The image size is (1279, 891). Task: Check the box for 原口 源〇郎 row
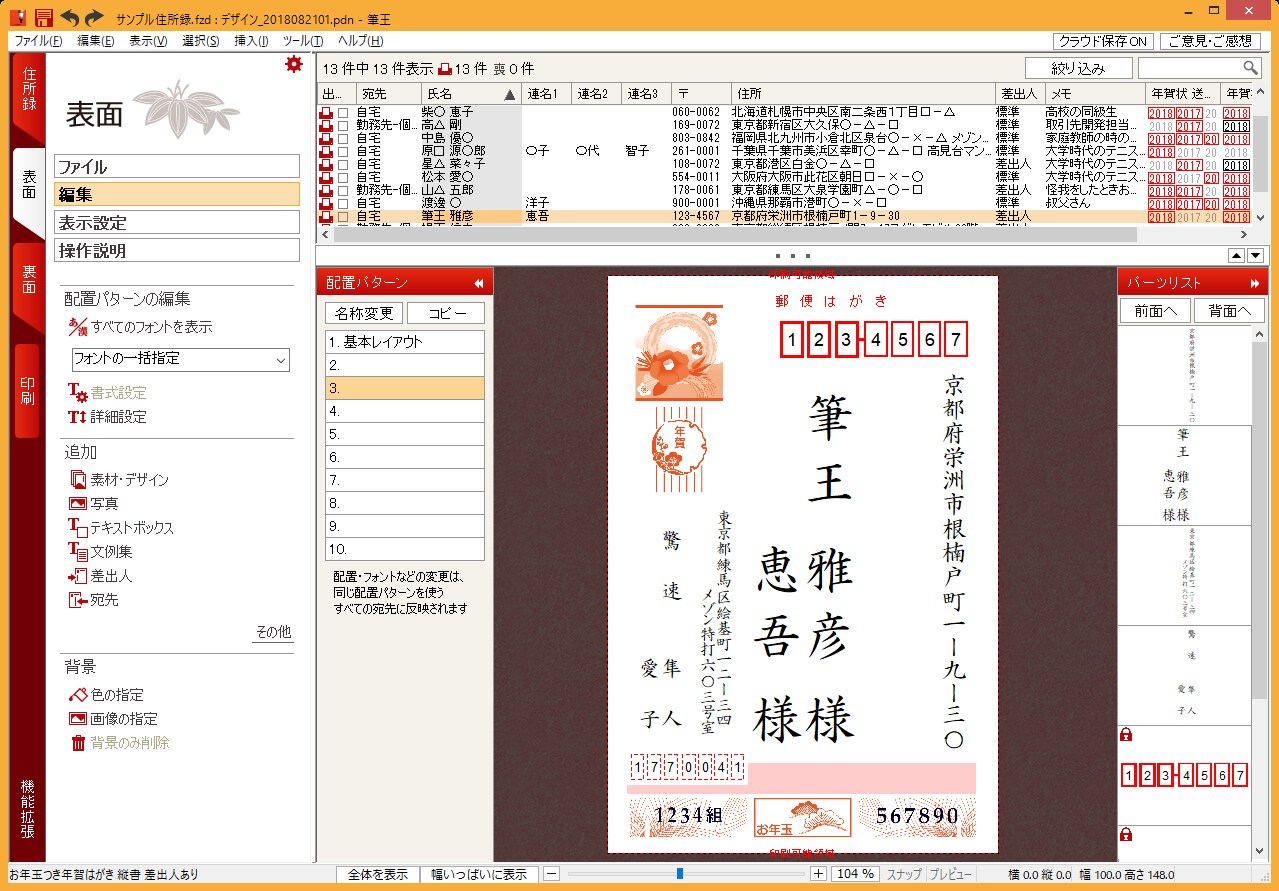[343, 151]
